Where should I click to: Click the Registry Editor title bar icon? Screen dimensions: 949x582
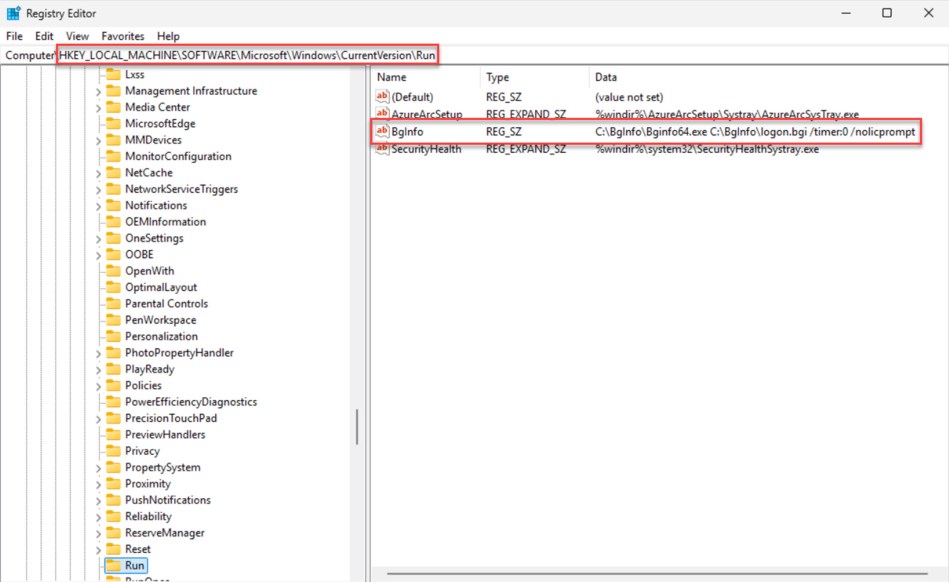13,13
